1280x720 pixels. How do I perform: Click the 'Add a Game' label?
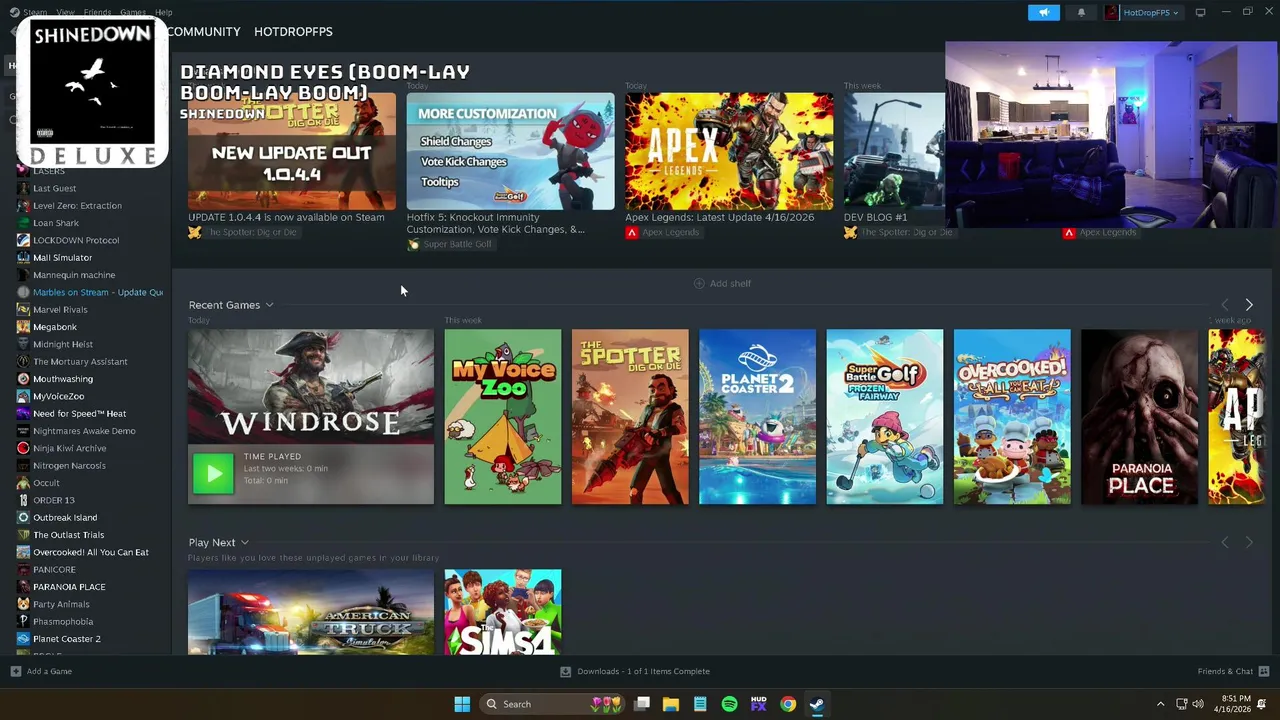[49, 671]
